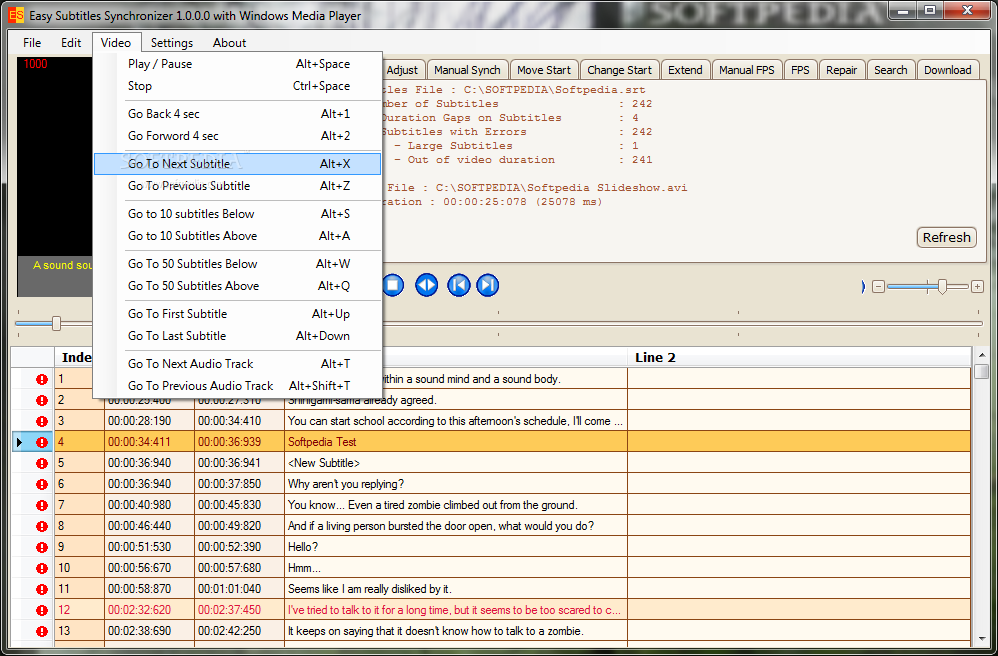This screenshot has width=998, height=656.
Task: Click the Line 2 column header
Action: [799, 358]
